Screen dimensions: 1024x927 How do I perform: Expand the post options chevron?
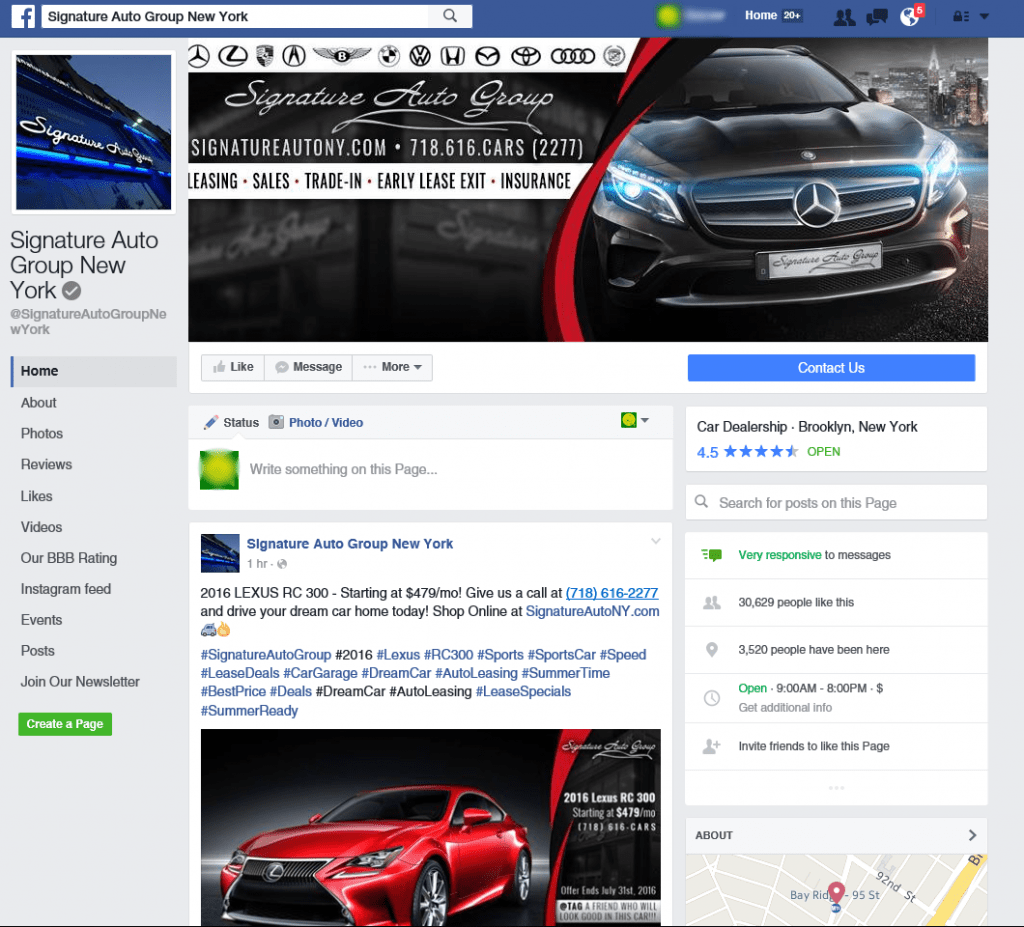[x=656, y=541]
